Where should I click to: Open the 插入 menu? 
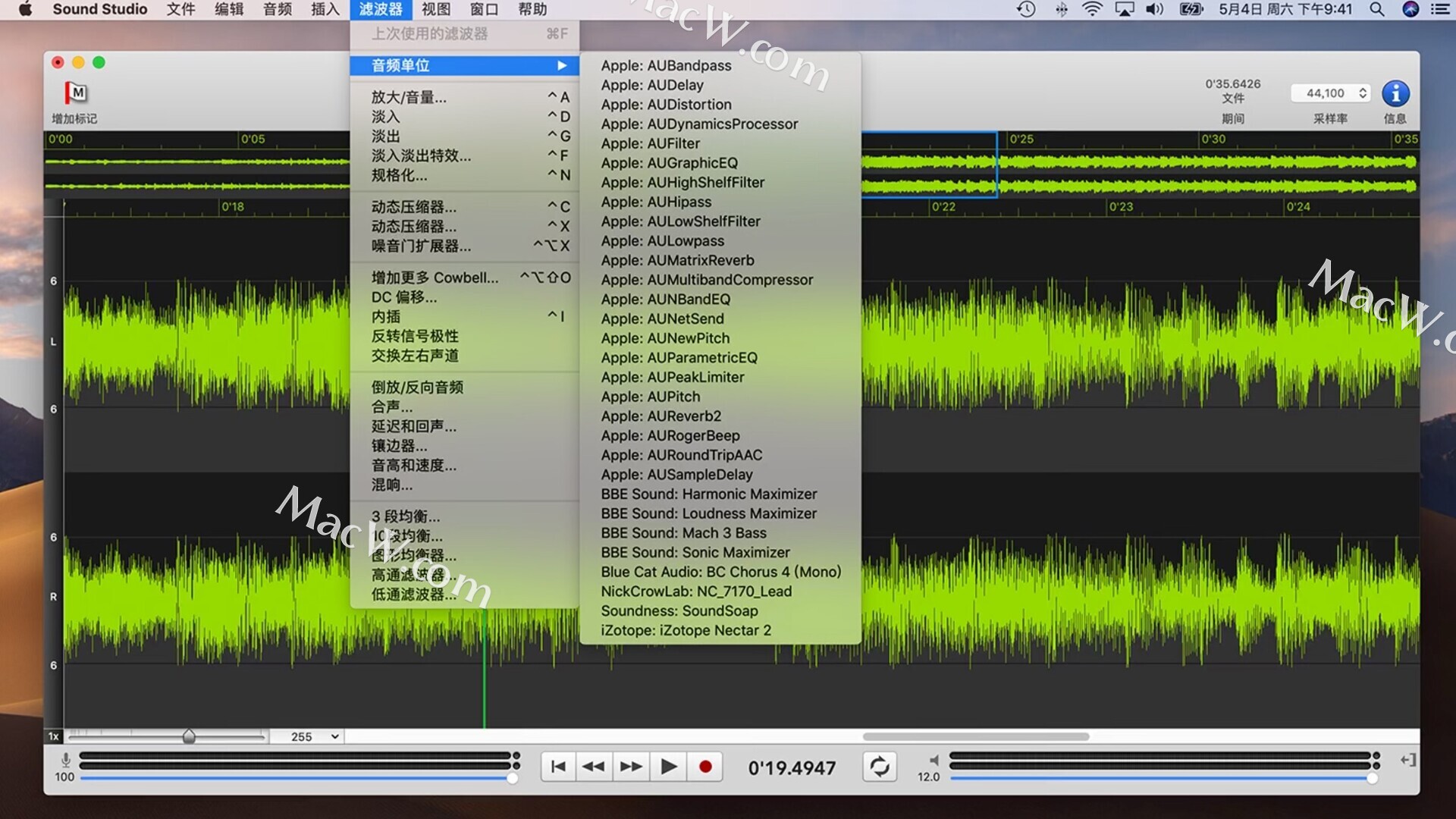325,9
